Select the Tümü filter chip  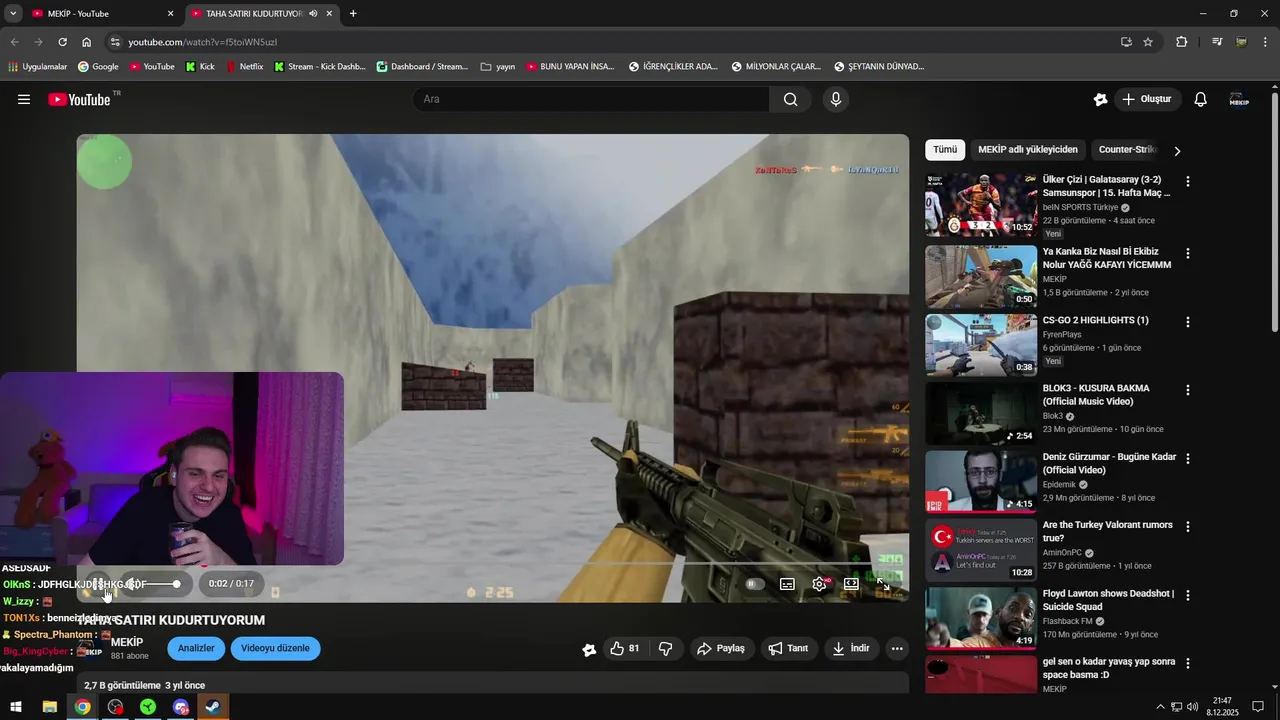(945, 150)
